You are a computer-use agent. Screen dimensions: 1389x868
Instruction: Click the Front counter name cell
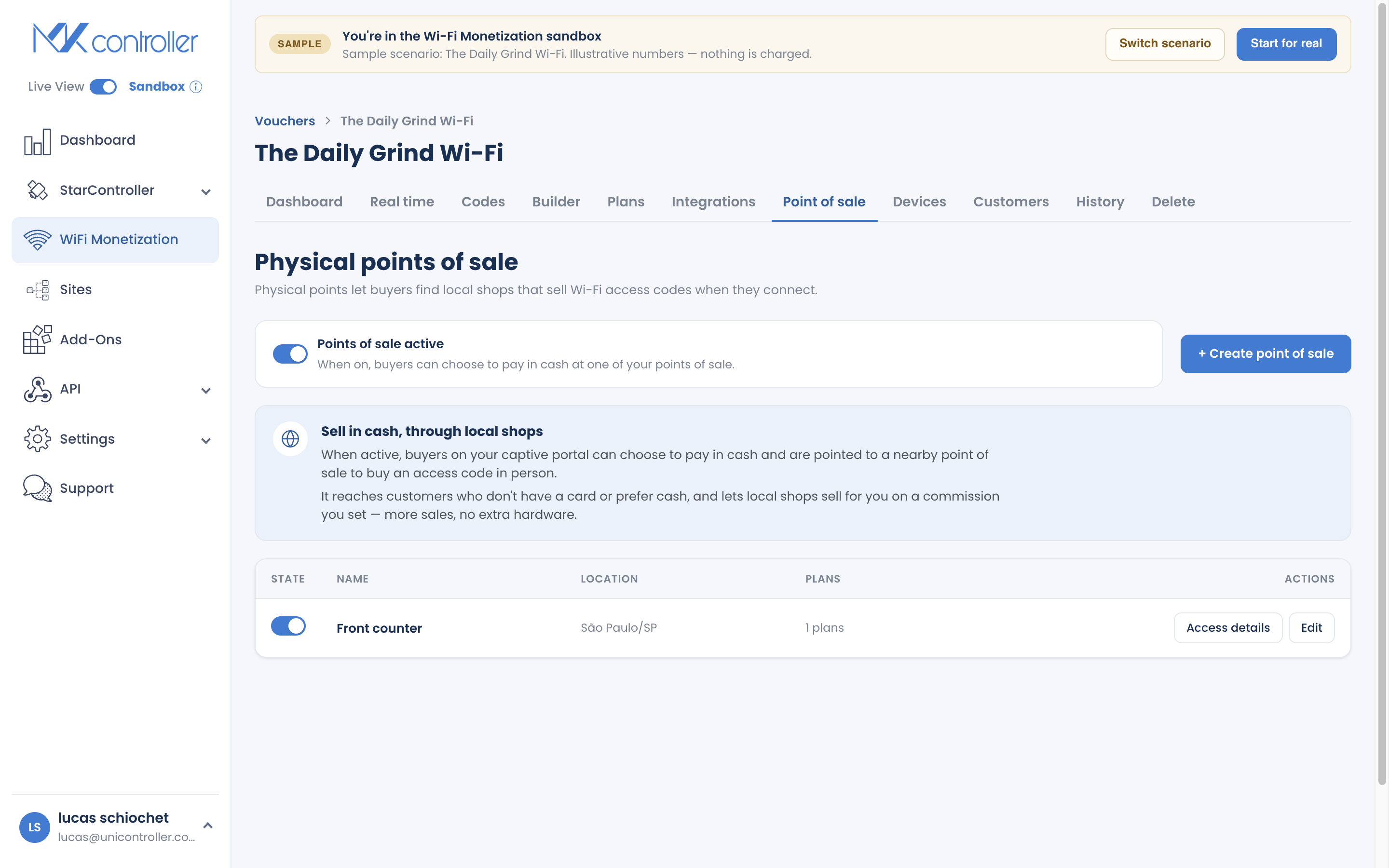coord(379,628)
